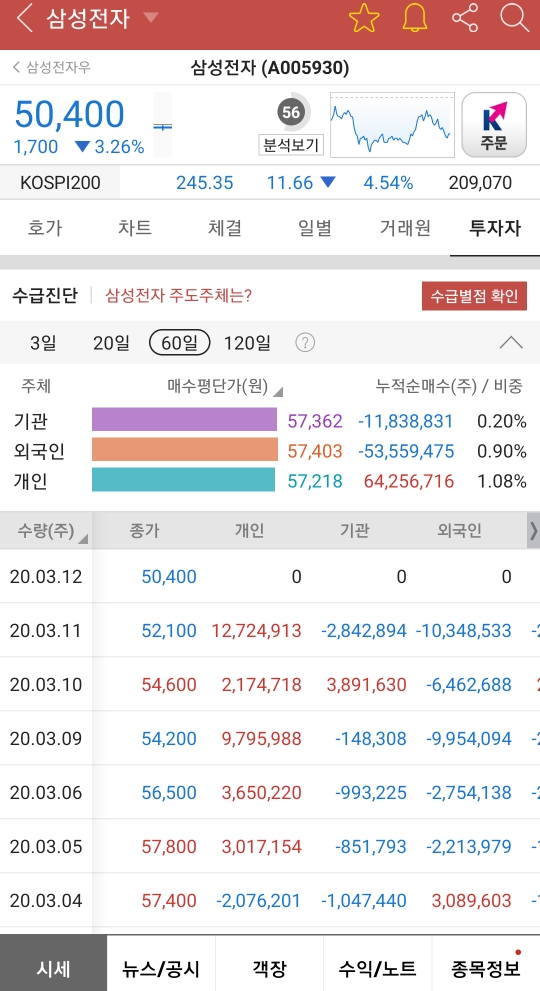Tap the analysis score 56 circle
The width and height of the screenshot is (540, 991).
click(x=291, y=112)
